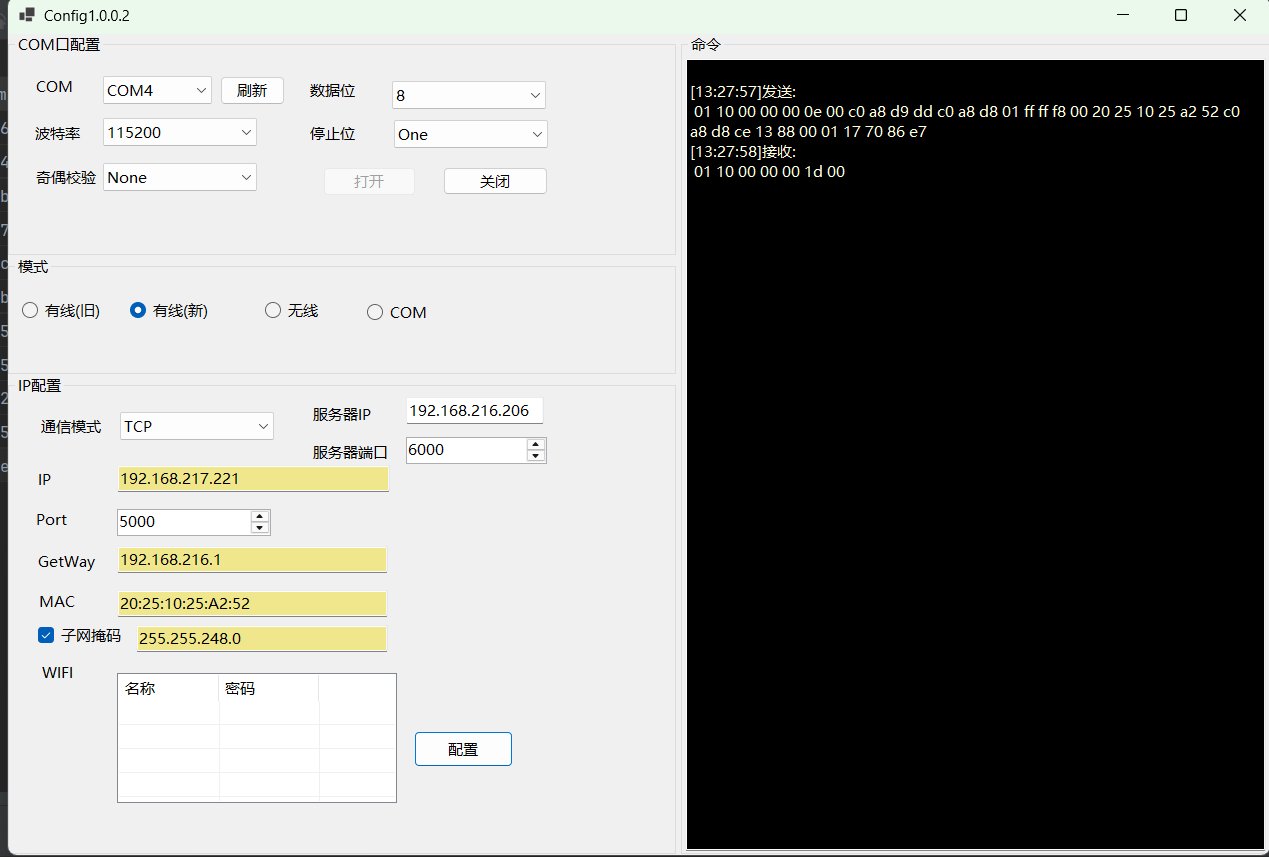Maximize the Config window
Viewport: 1269px width, 857px height.
1181,15
